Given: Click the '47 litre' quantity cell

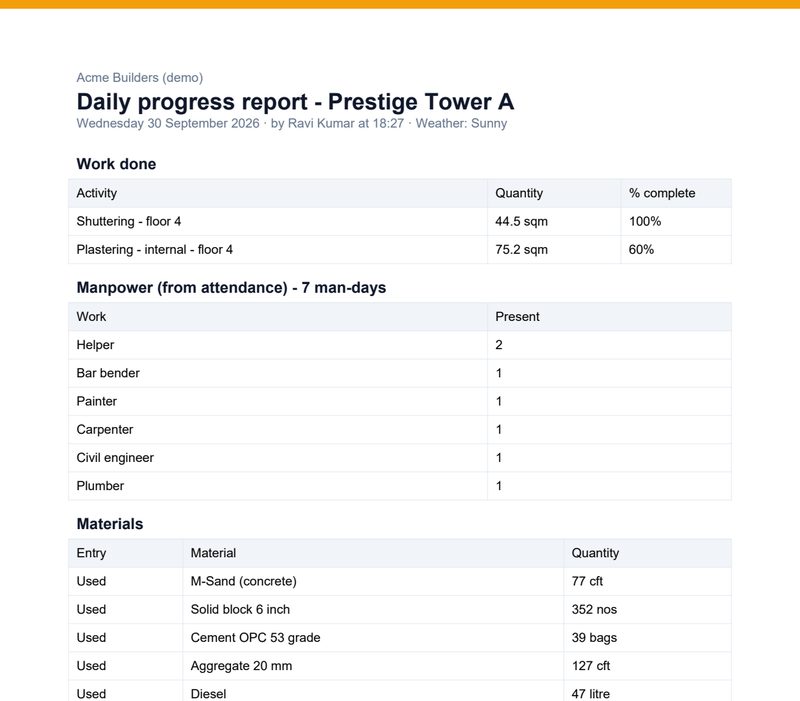Looking at the screenshot, I should (x=647, y=691).
